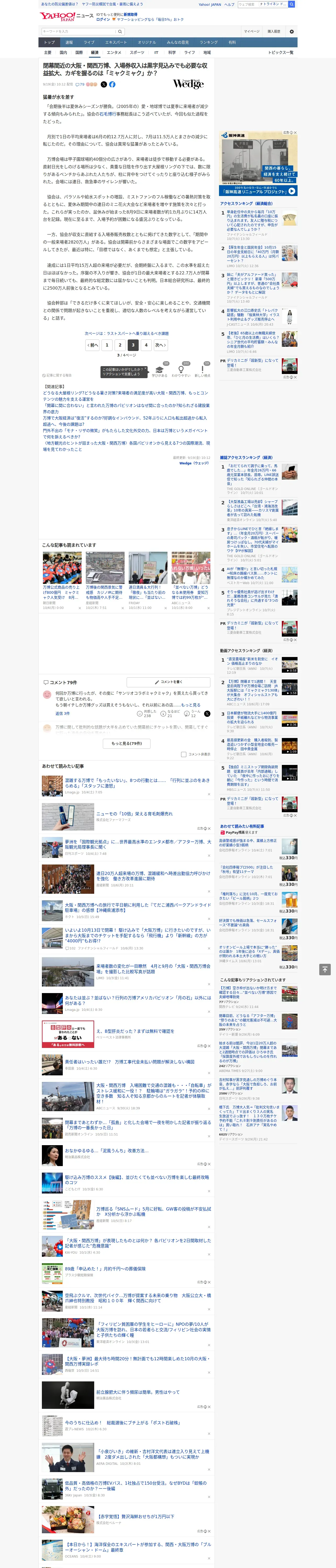Image resolution: width=336 pixels, height=1568 pixels.
Task: Click the keyword search button beside the keyword field
Action: 120,31
